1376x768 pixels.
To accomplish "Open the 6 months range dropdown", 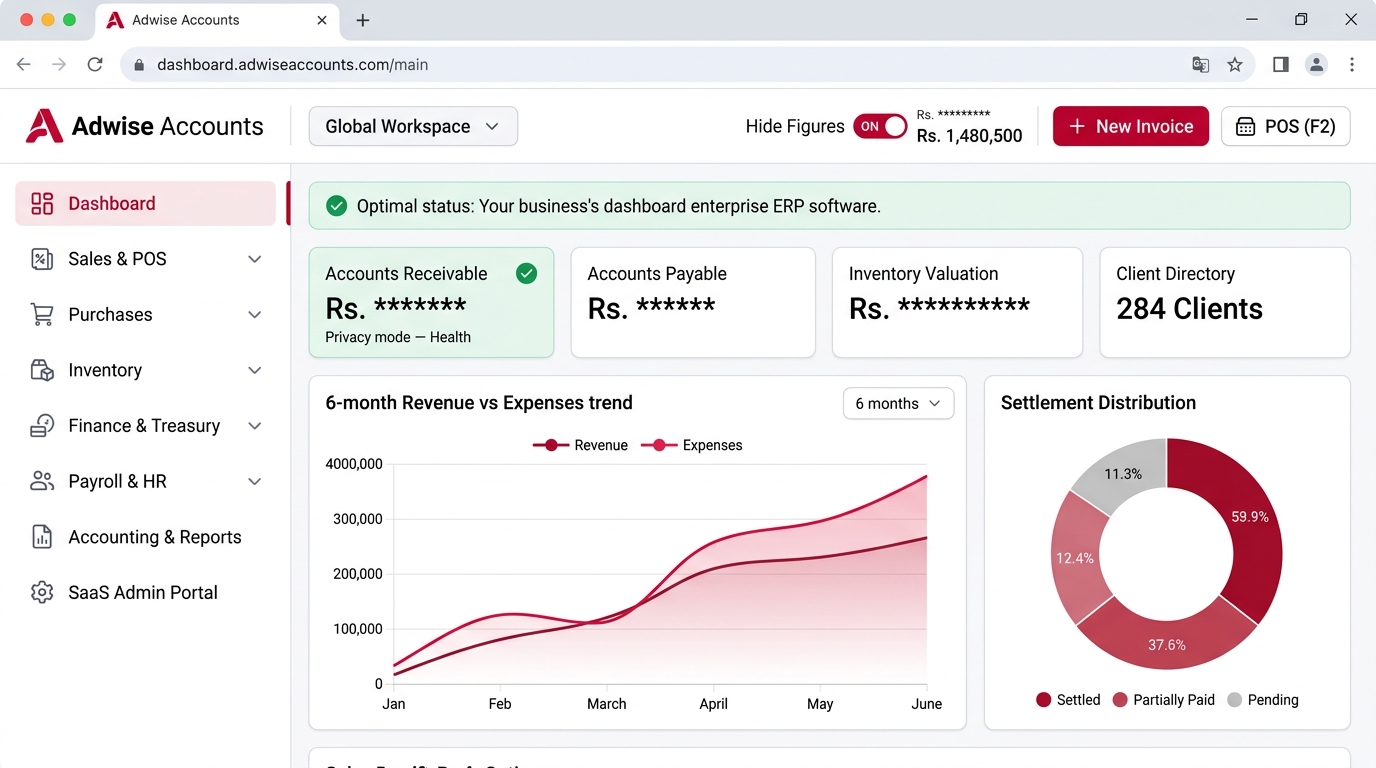I will pyautogui.click(x=898, y=404).
